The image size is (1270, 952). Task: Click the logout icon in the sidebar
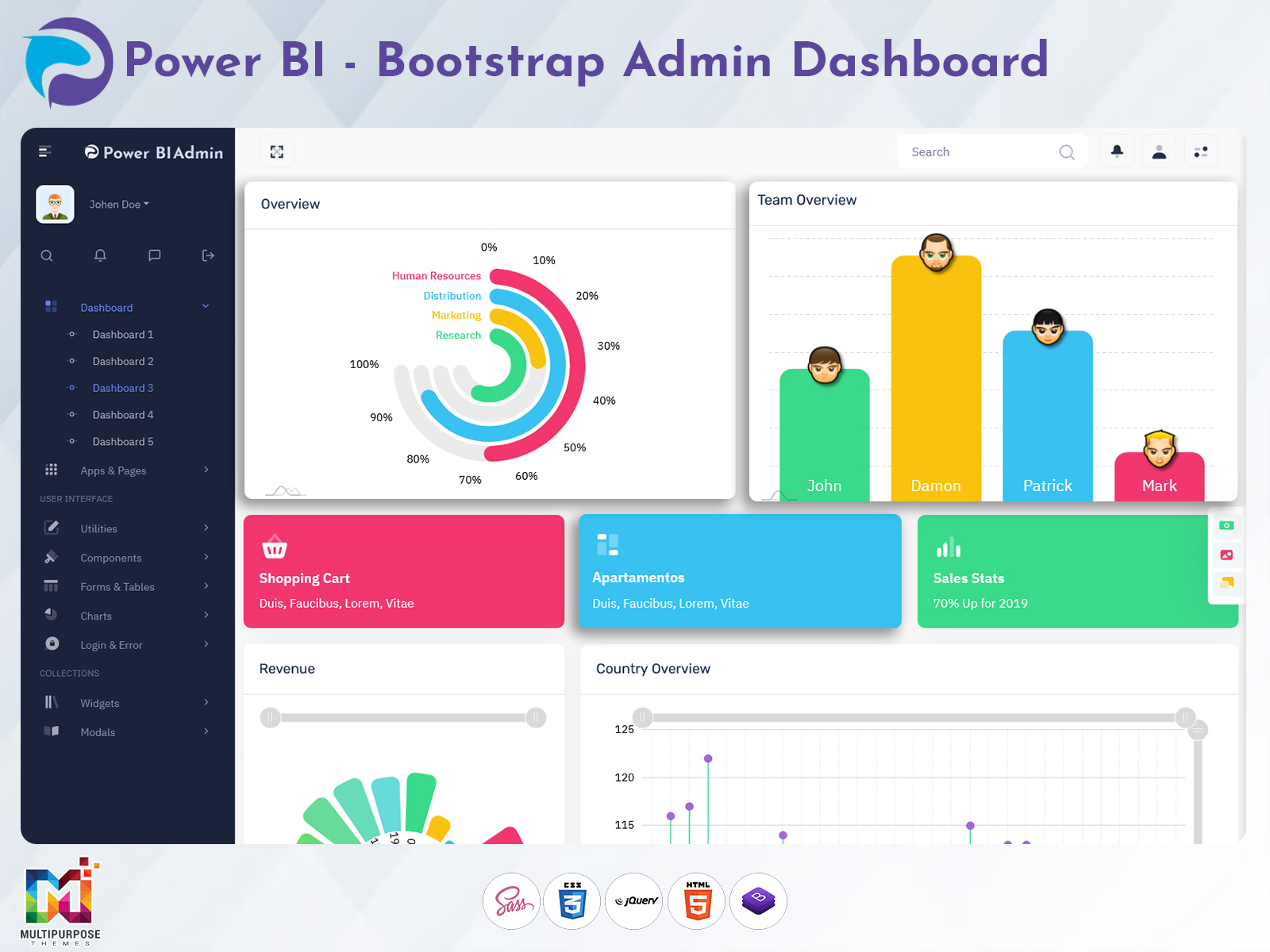(207, 255)
